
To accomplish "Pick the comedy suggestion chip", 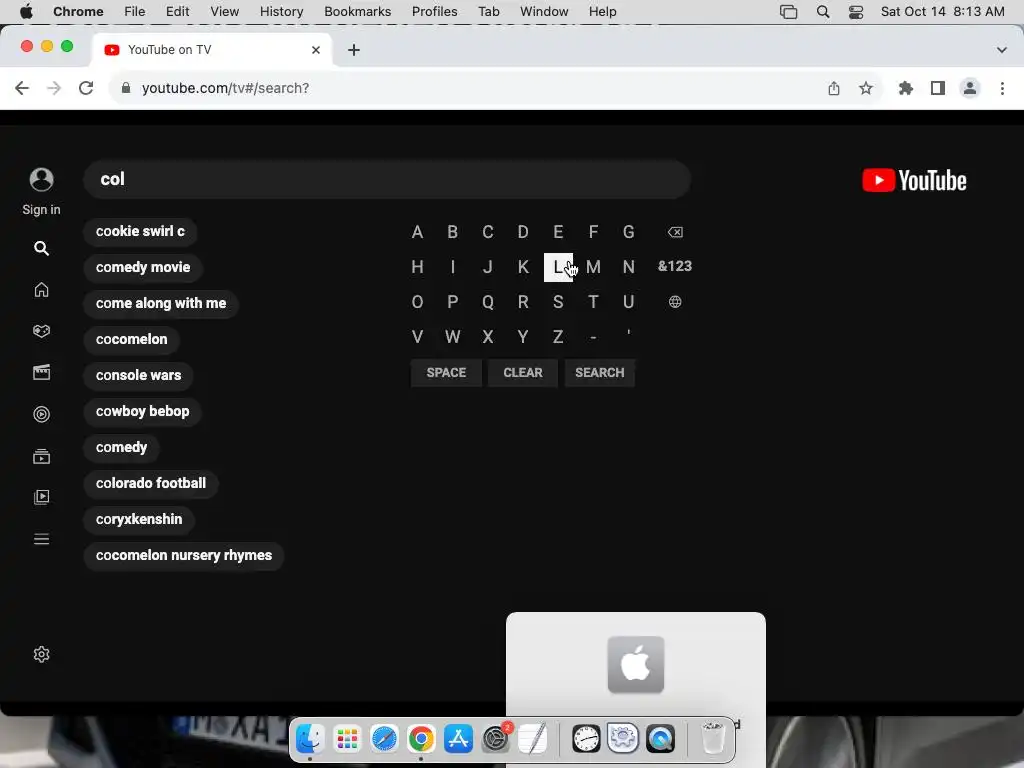I will [121, 447].
